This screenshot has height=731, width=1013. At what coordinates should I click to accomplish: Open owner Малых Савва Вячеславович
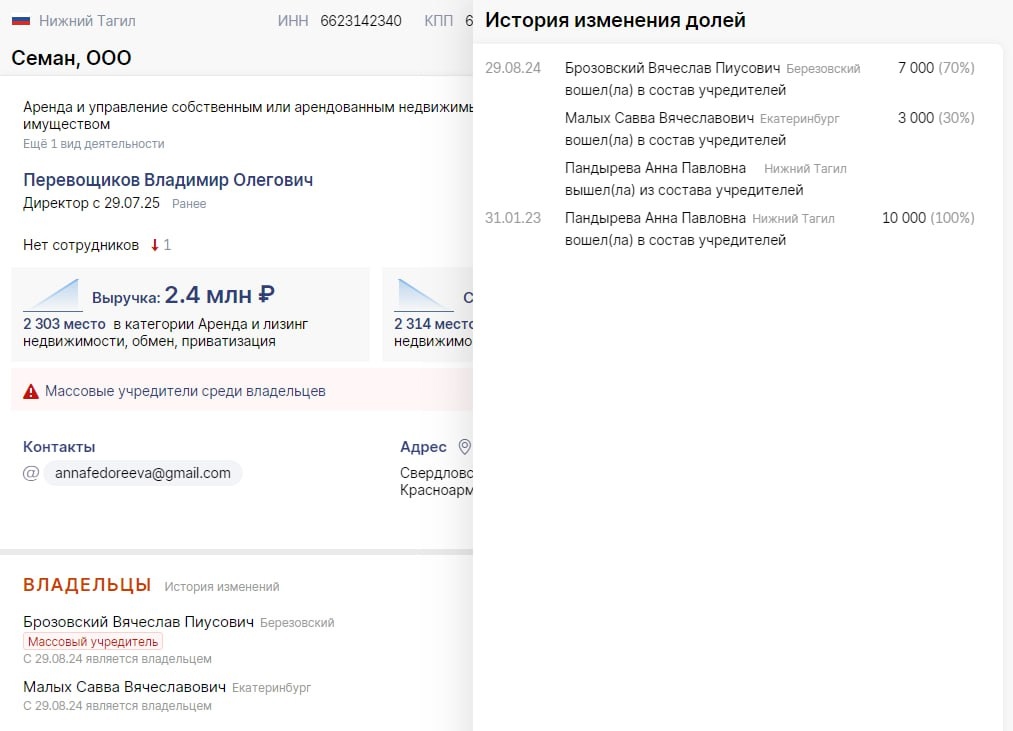click(125, 688)
